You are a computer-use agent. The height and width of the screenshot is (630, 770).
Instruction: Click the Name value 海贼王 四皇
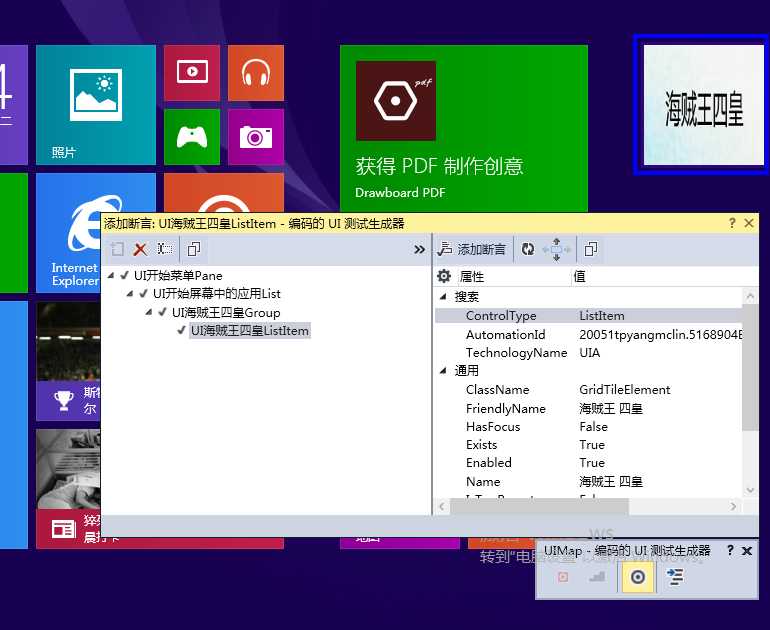point(611,481)
